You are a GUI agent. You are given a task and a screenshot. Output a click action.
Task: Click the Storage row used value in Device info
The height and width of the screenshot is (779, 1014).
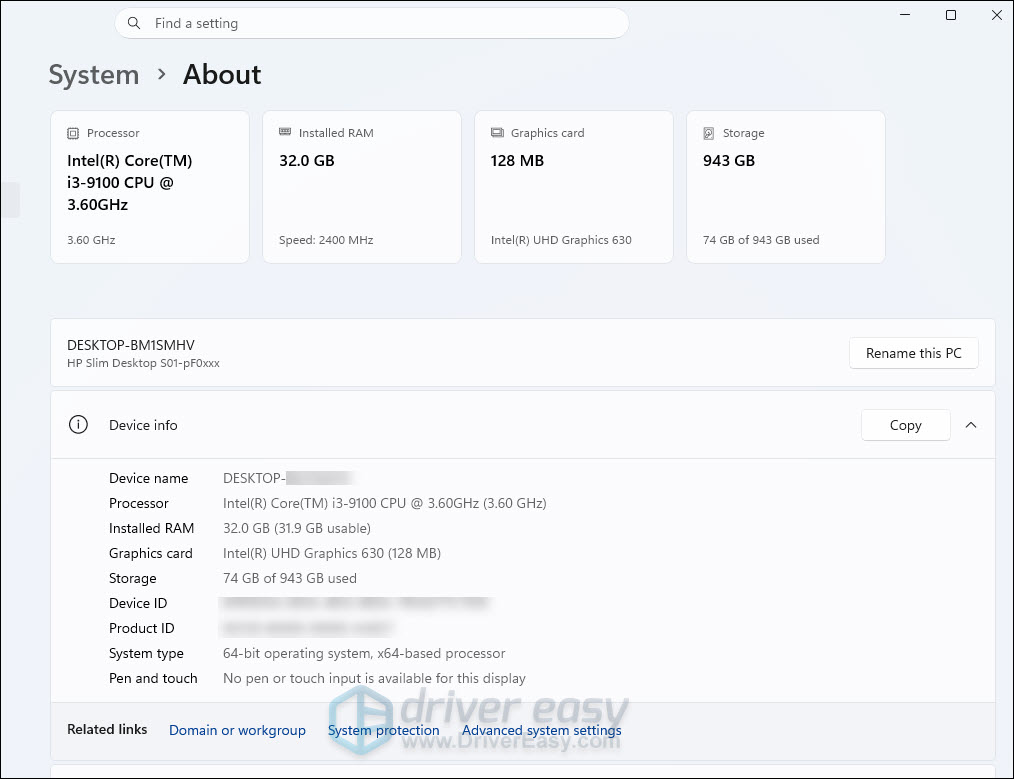tap(290, 578)
